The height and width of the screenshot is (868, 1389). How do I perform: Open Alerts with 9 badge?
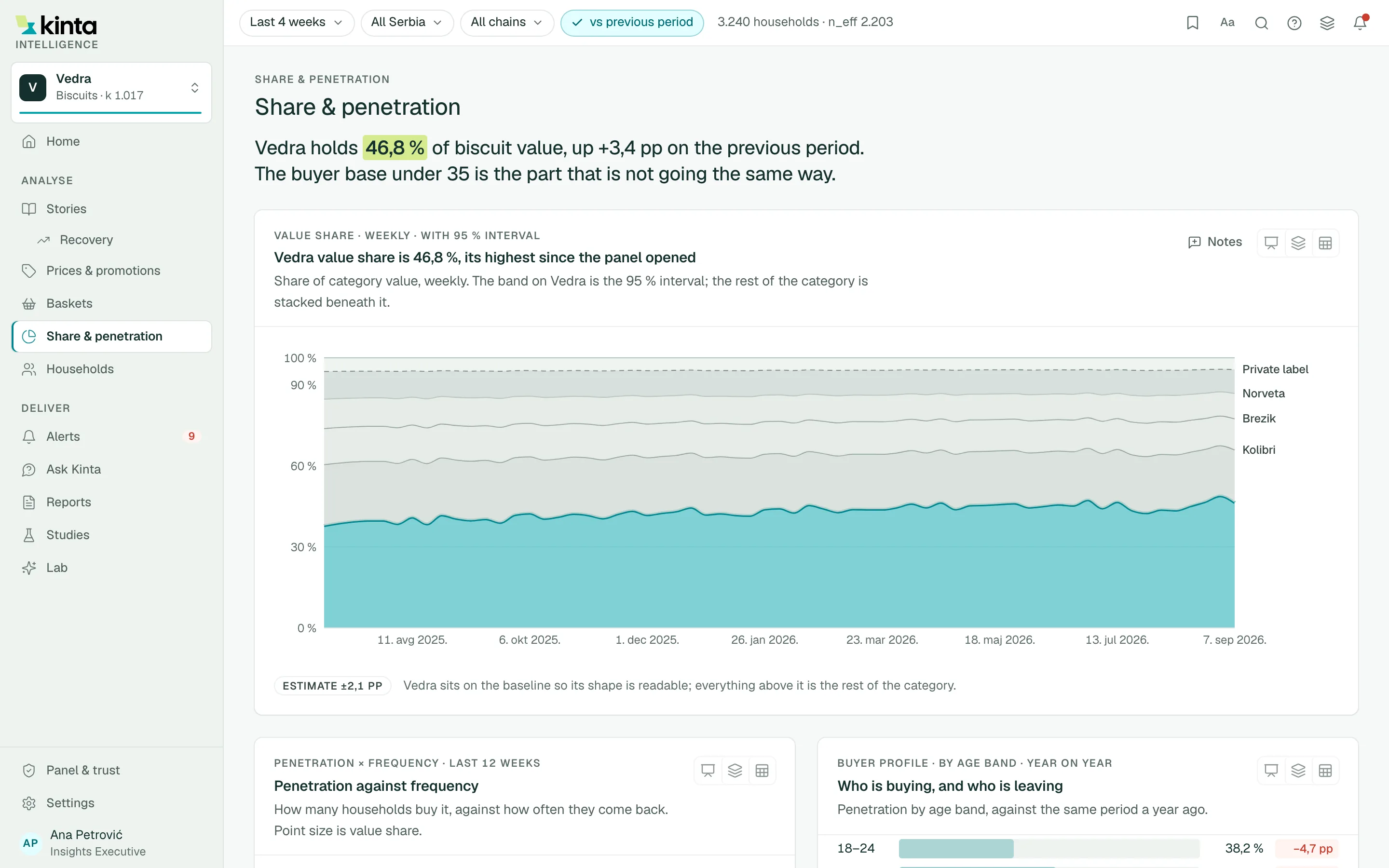pos(111,437)
